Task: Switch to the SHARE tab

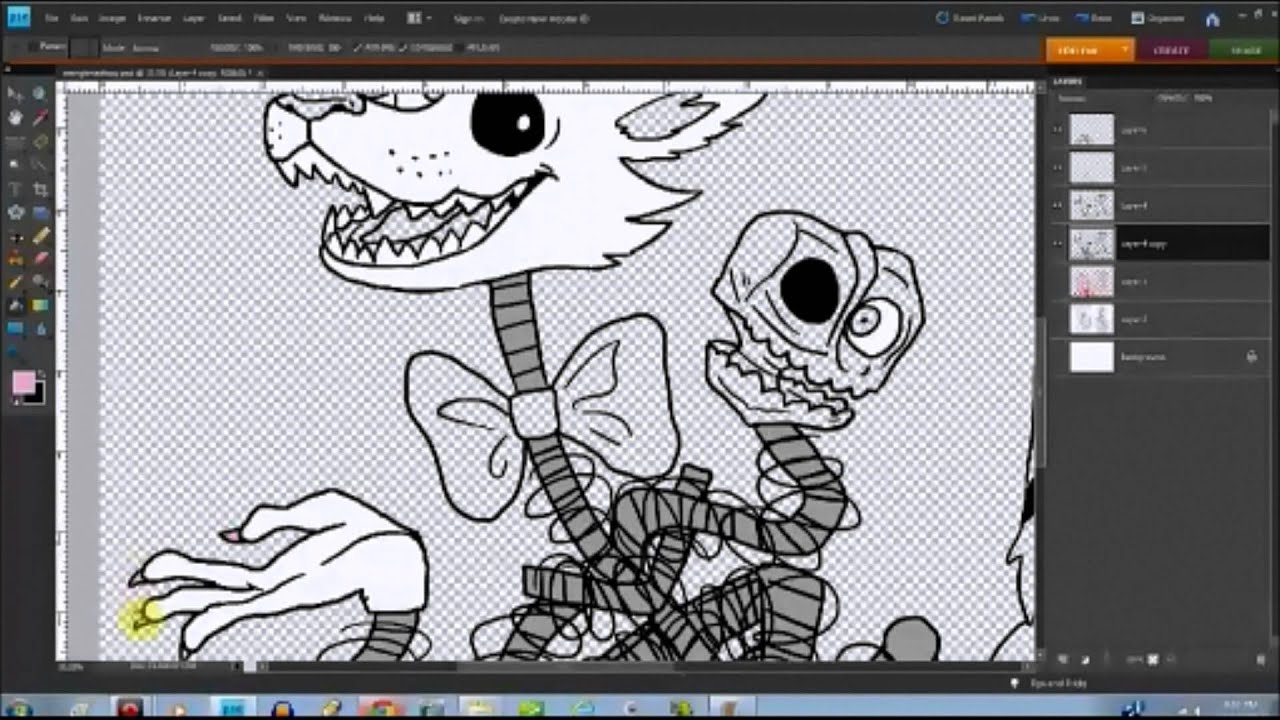Action: click(x=1246, y=49)
